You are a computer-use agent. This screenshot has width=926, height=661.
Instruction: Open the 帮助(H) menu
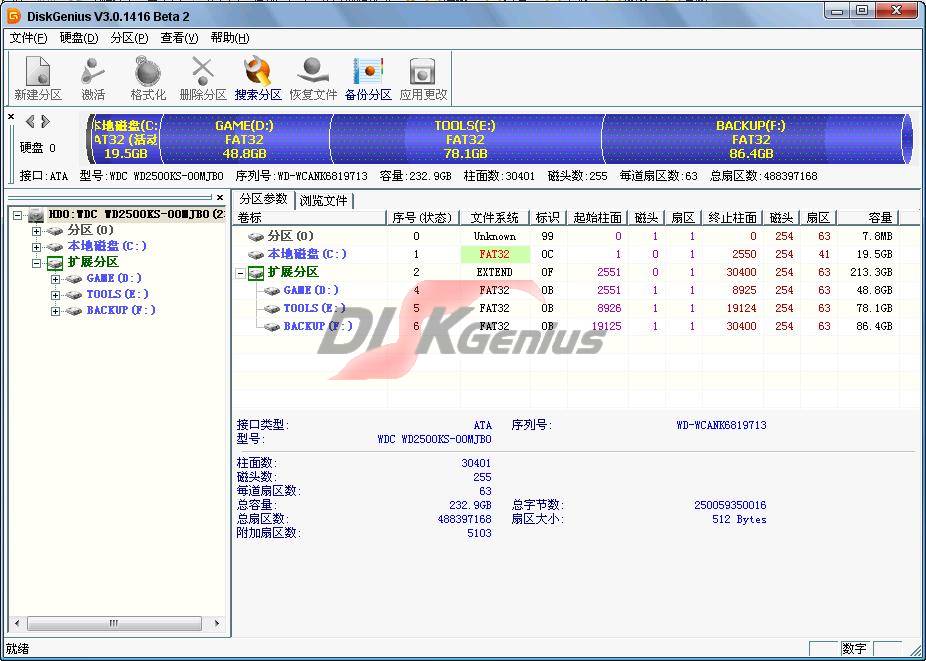[x=230, y=38]
